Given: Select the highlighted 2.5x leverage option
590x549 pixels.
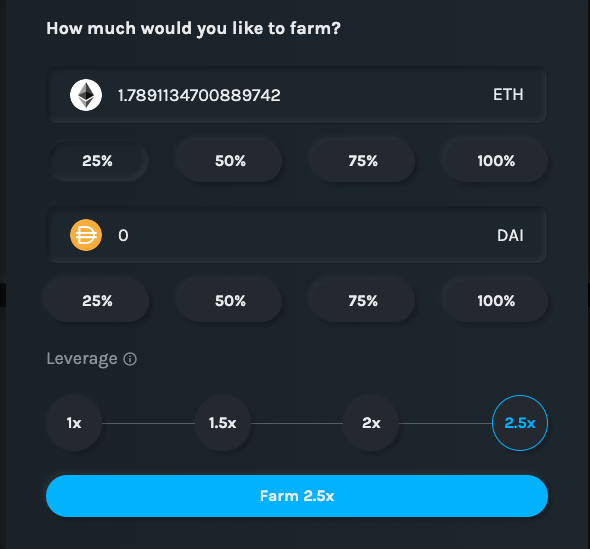Looking at the screenshot, I should click(x=520, y=423).
